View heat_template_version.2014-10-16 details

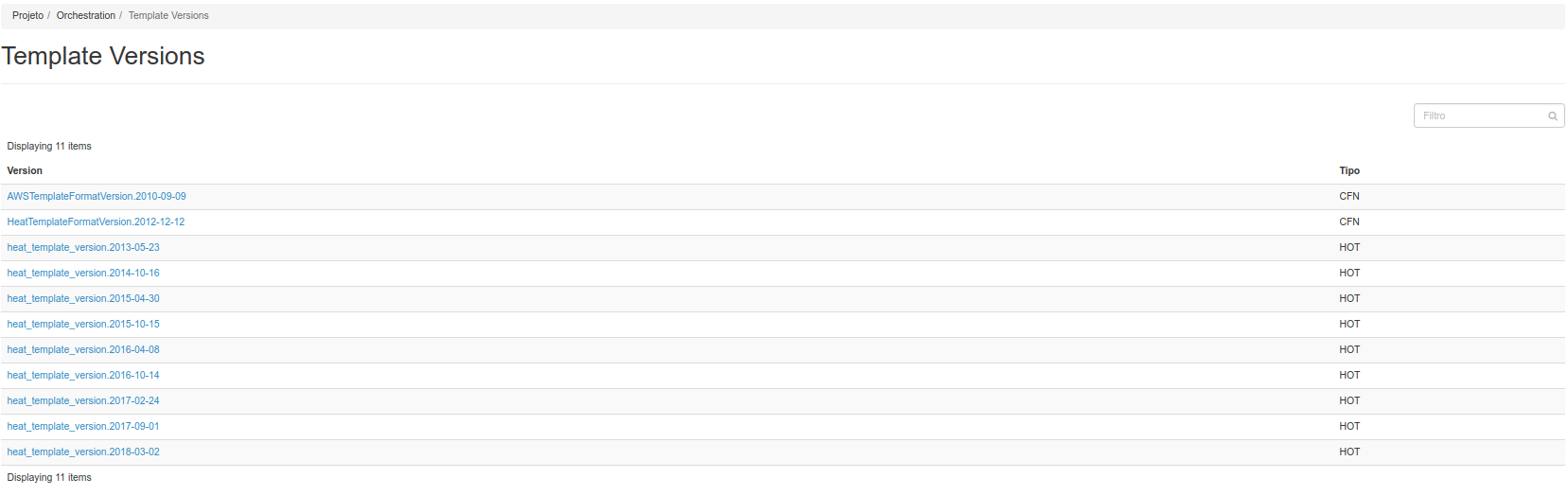tap(83, 273)
